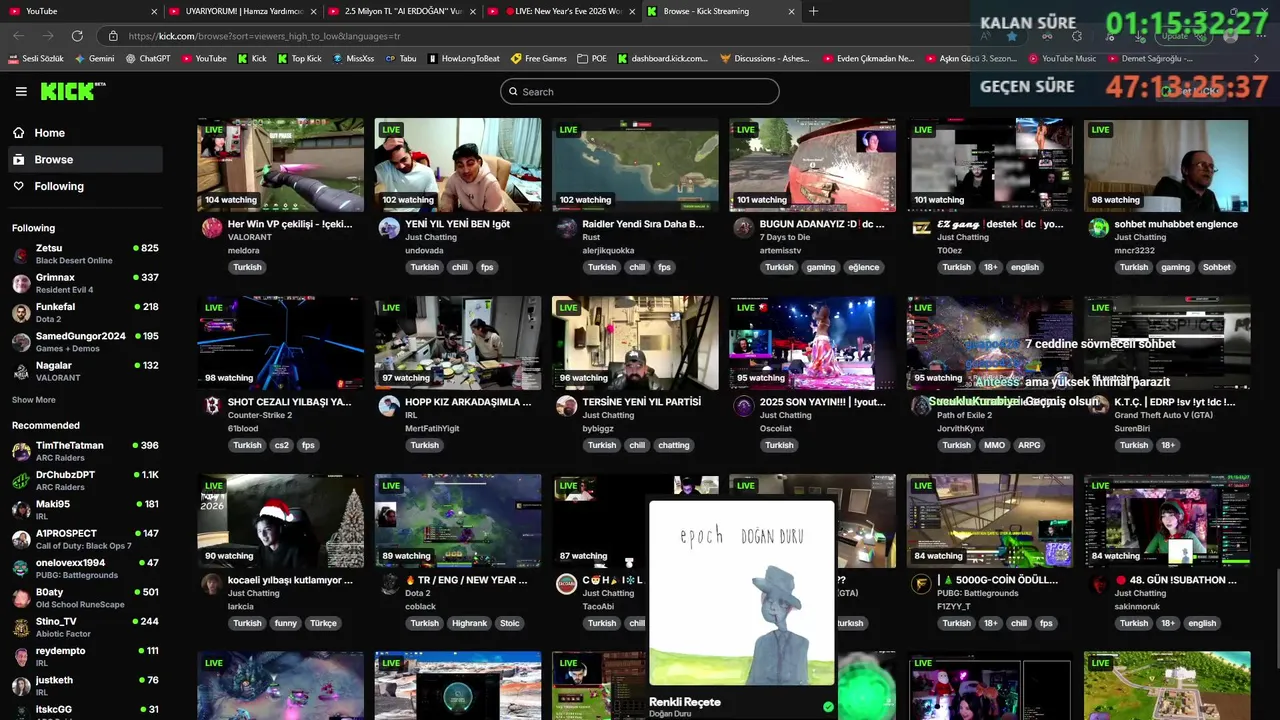Screen dimensions: 1280x720
Task: Click SamedGungor2024's avatar in sidebar
Action: click(21, 342)
